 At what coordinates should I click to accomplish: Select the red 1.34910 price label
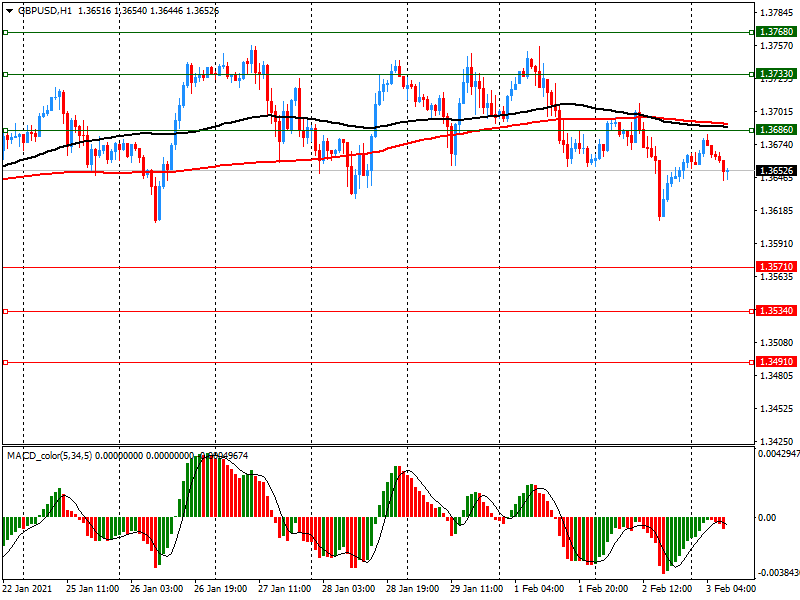(776, 362)
